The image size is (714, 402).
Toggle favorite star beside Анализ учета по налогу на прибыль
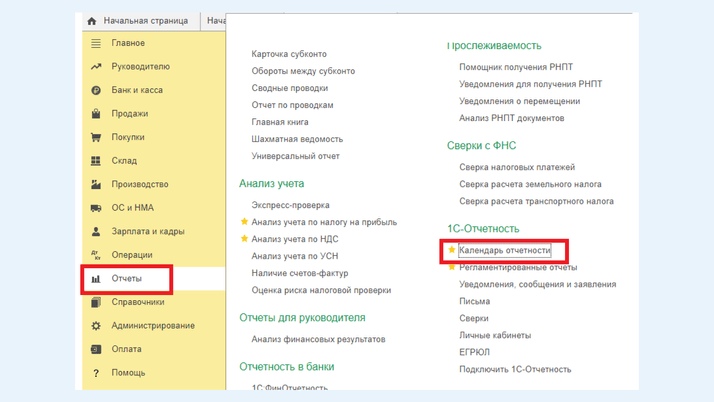coord(244,222)
